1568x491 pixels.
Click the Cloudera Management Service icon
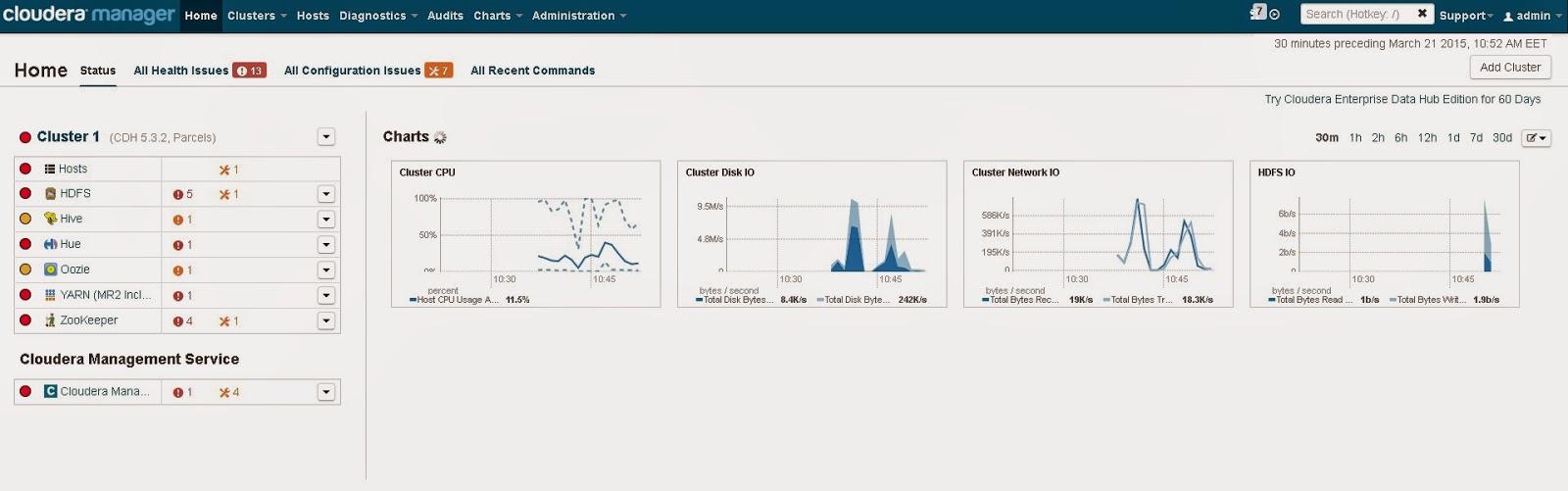[x=50, y=392]
